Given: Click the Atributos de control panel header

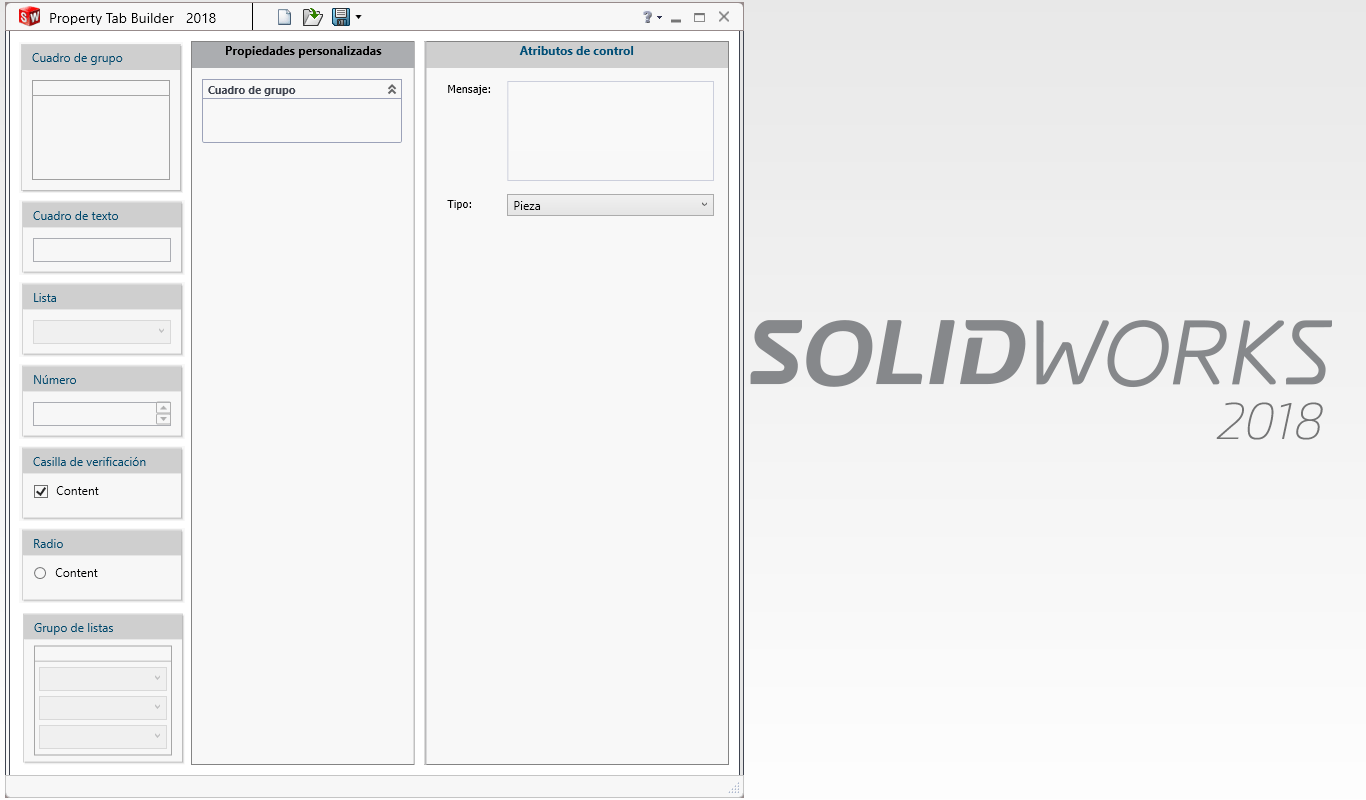Looking at the screenshot, I should 577,54.
